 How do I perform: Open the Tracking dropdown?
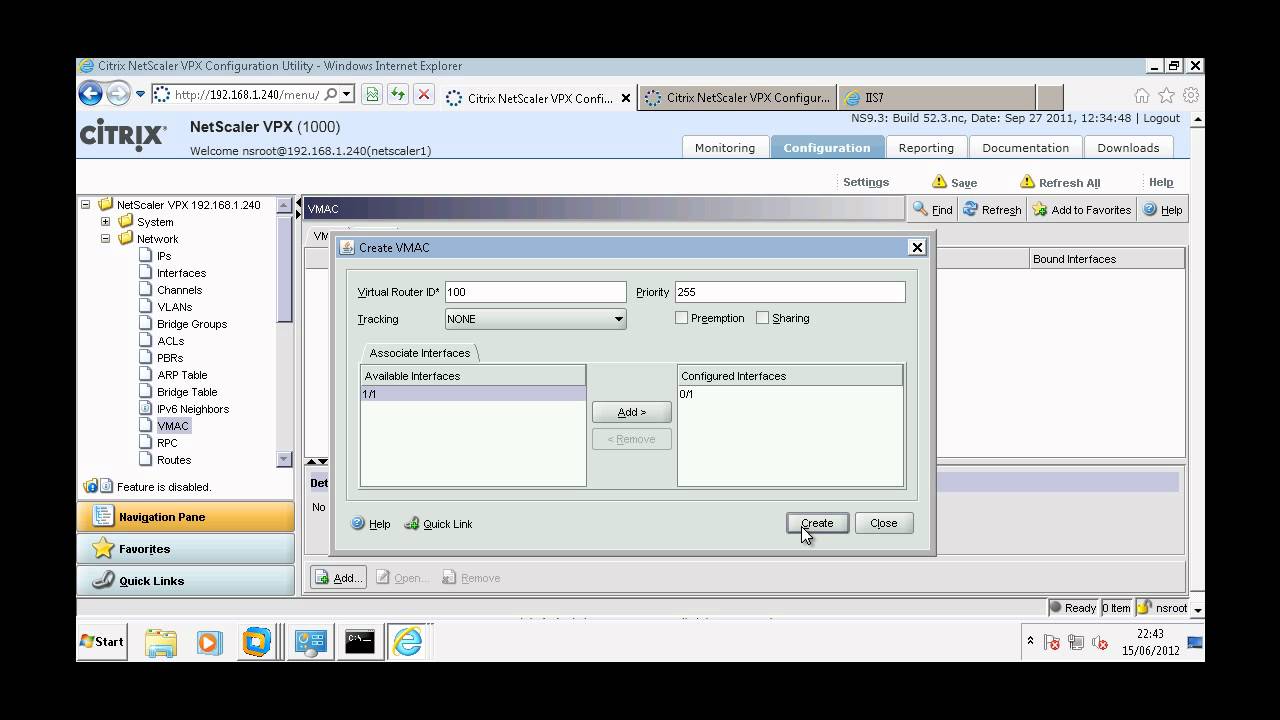tap(536, 319)
